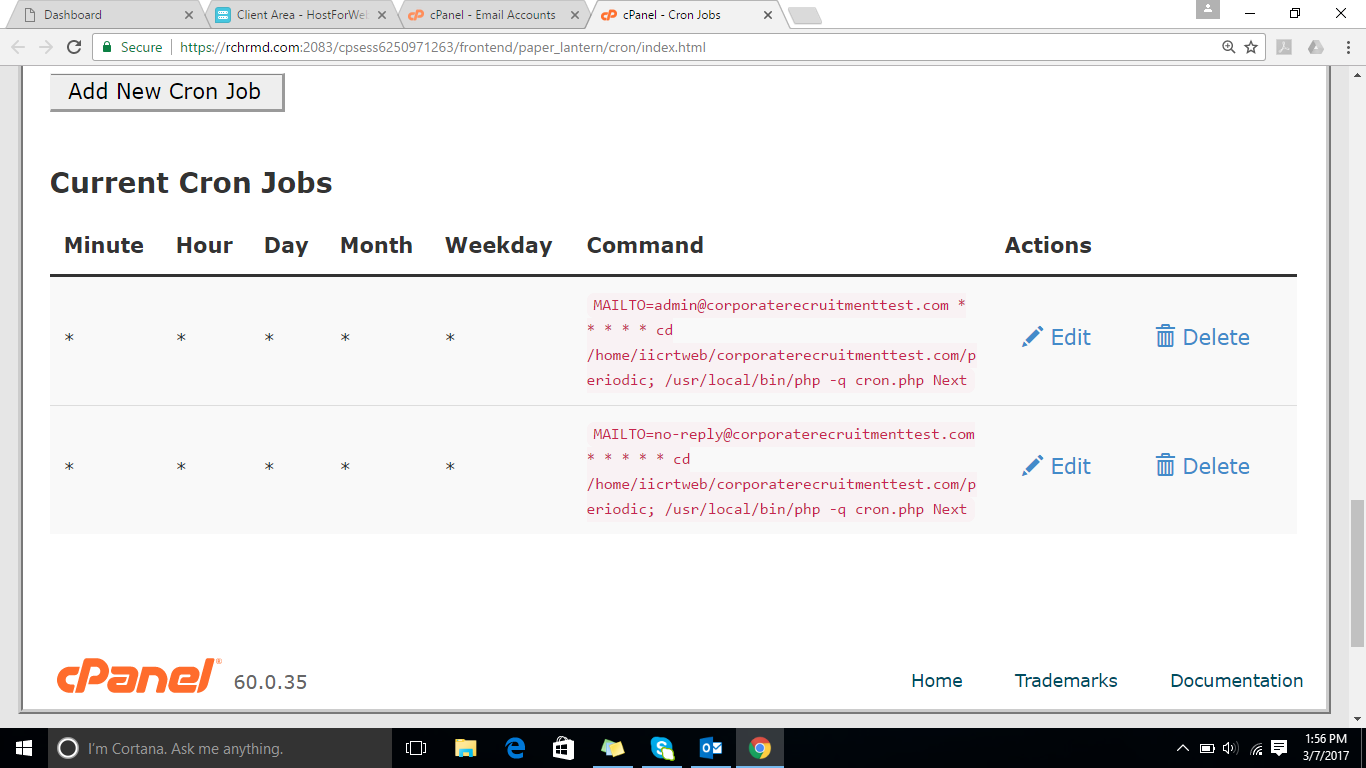Open the Documentation footer link
The height and width of the screenshot is (768, 1366).
click(x=1237, y=681)
